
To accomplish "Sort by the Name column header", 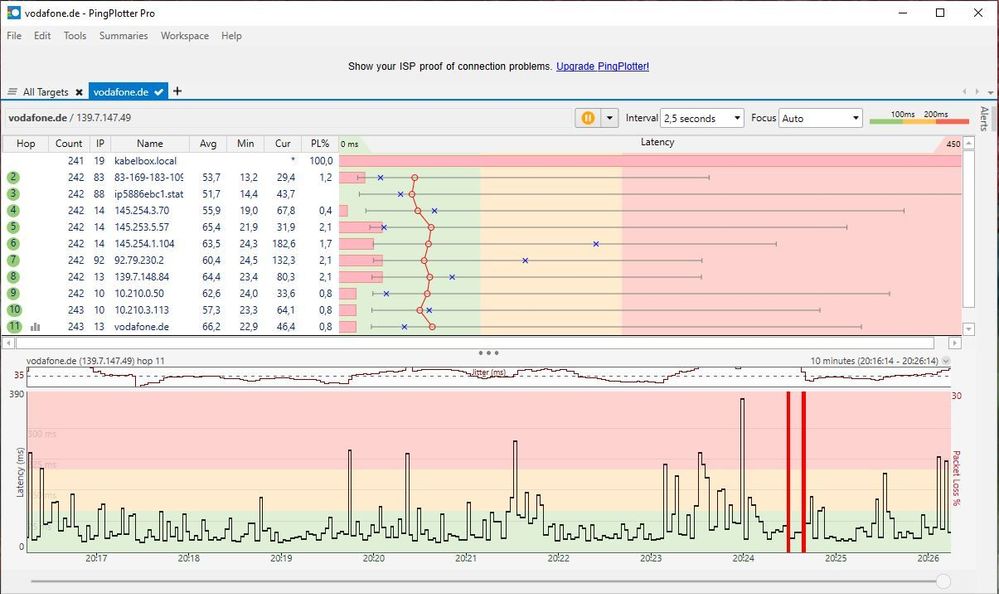I will (x=150, y=143).
